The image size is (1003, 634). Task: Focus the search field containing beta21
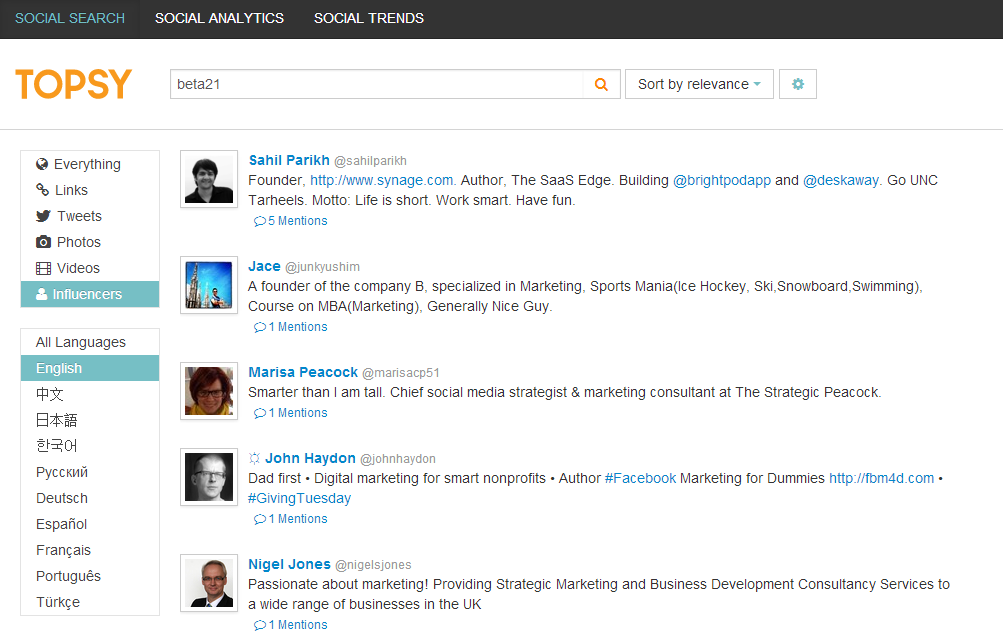pyautogui.click(x=376, y=85)
